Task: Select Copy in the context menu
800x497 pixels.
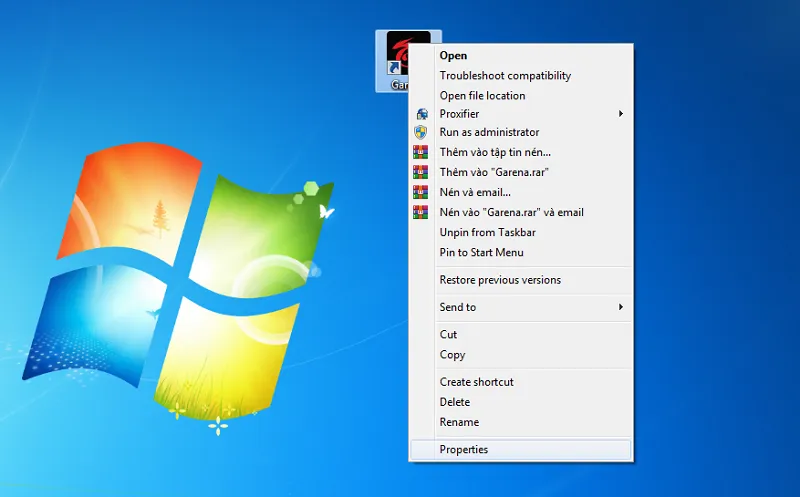Action: pyautogui.click(x=452, y=355)
